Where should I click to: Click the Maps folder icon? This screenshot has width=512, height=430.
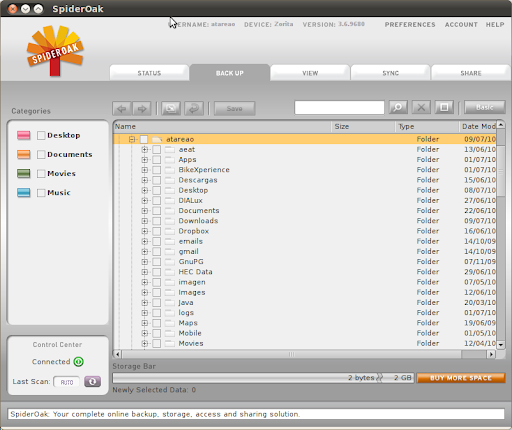click(170, 323)
